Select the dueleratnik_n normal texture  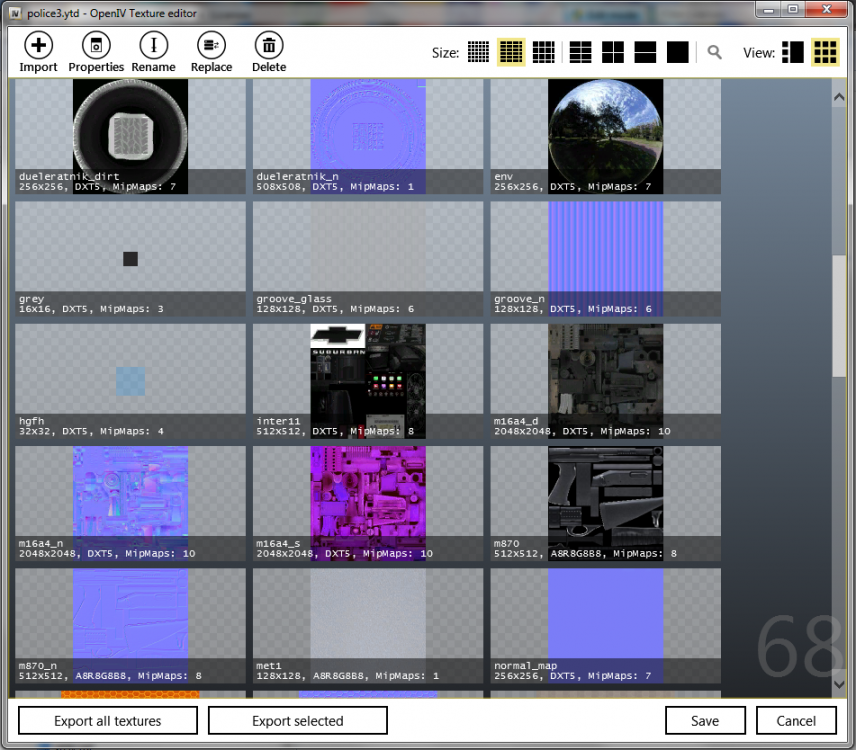[x=368, y=136]
